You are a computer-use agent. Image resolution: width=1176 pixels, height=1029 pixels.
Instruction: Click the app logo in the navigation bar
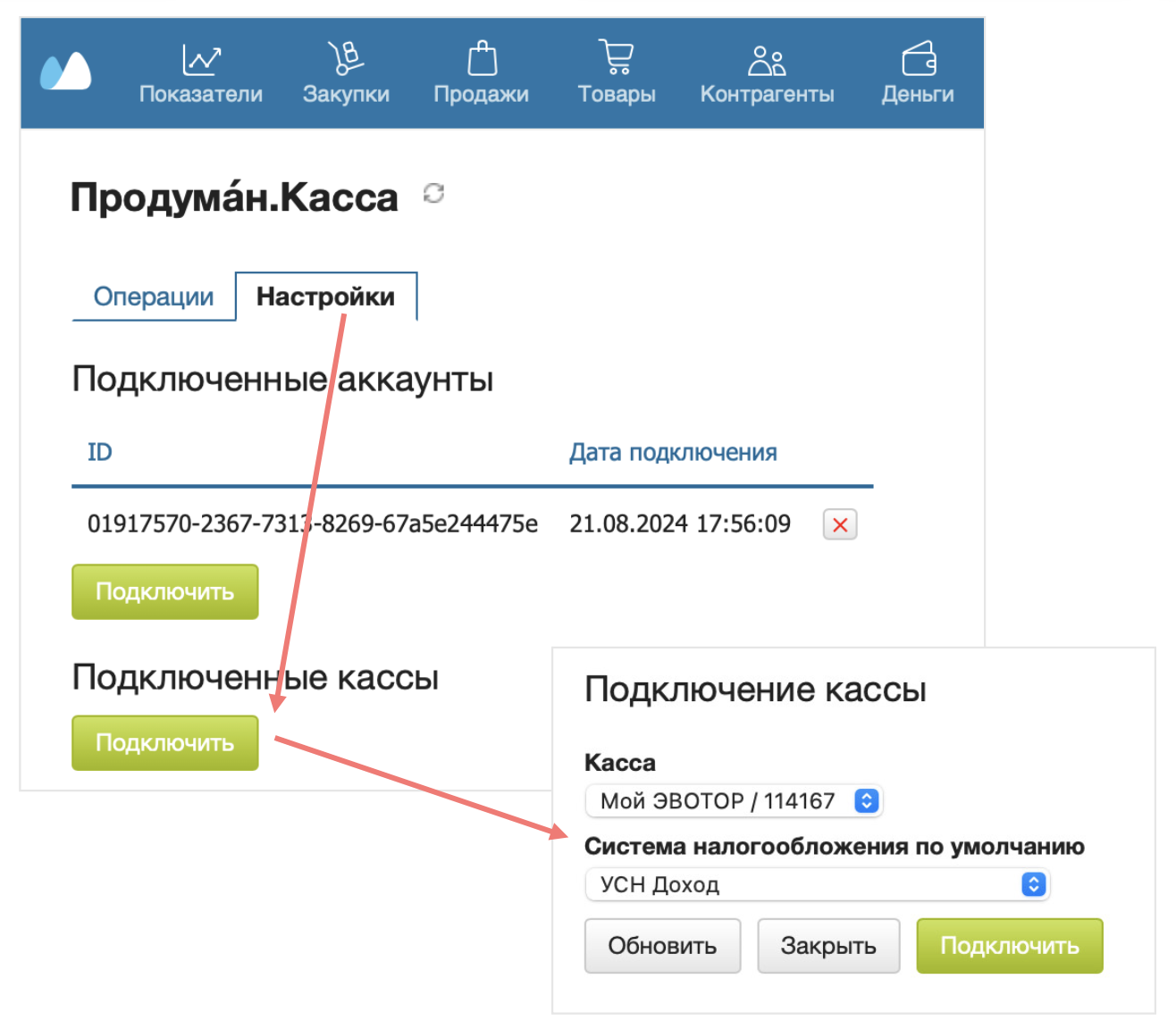point(65,71)
